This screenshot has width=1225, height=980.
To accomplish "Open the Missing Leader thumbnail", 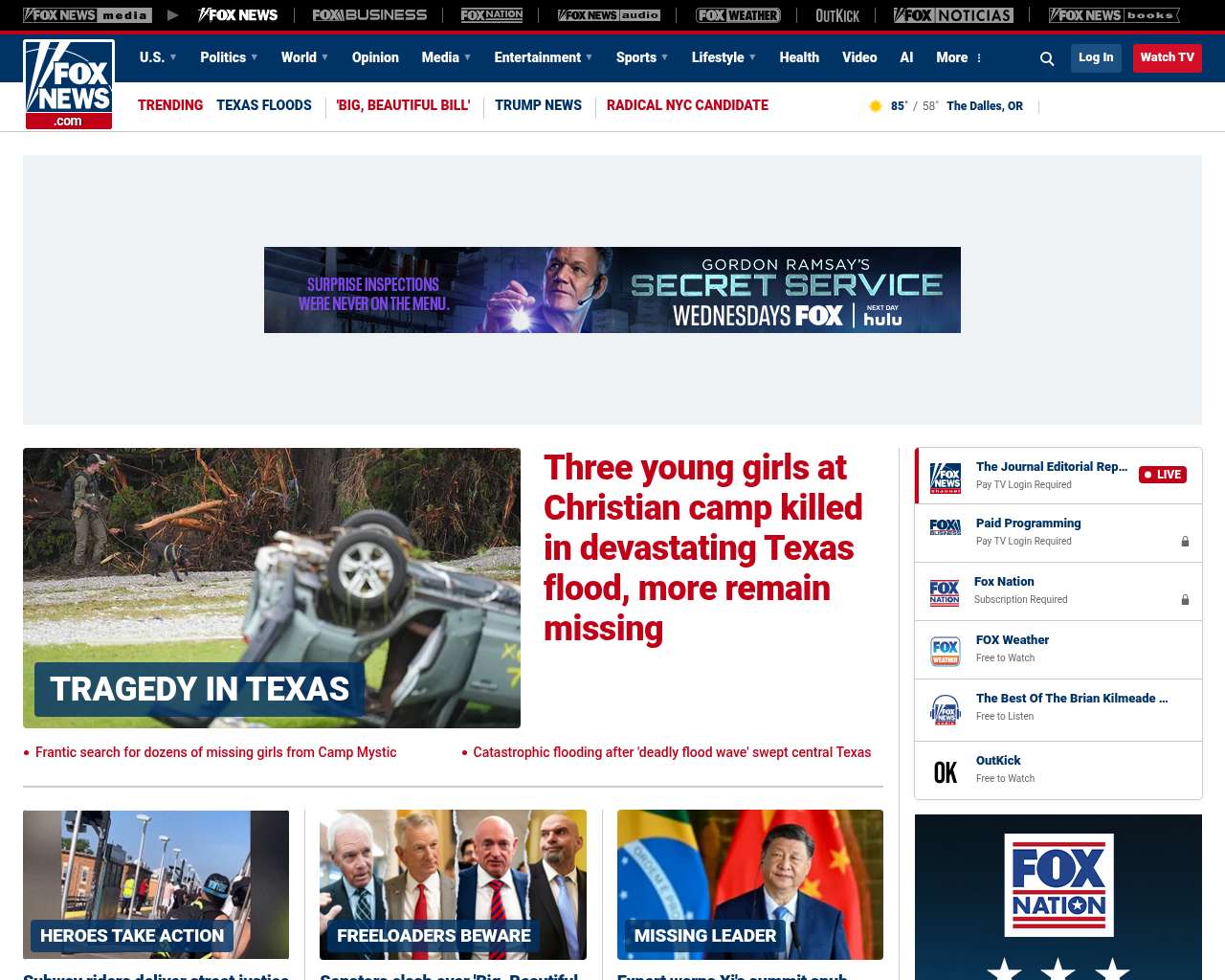I will click(750, 884).
